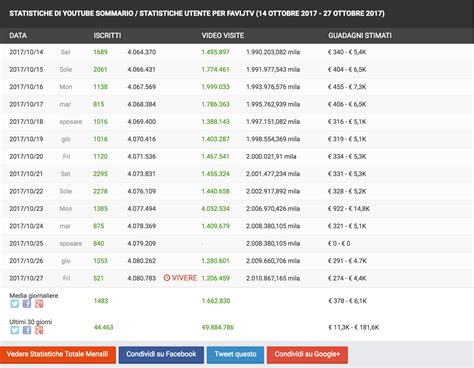Click the clock icon beside VIVERE
474x368 pixels.
(167, 278)
